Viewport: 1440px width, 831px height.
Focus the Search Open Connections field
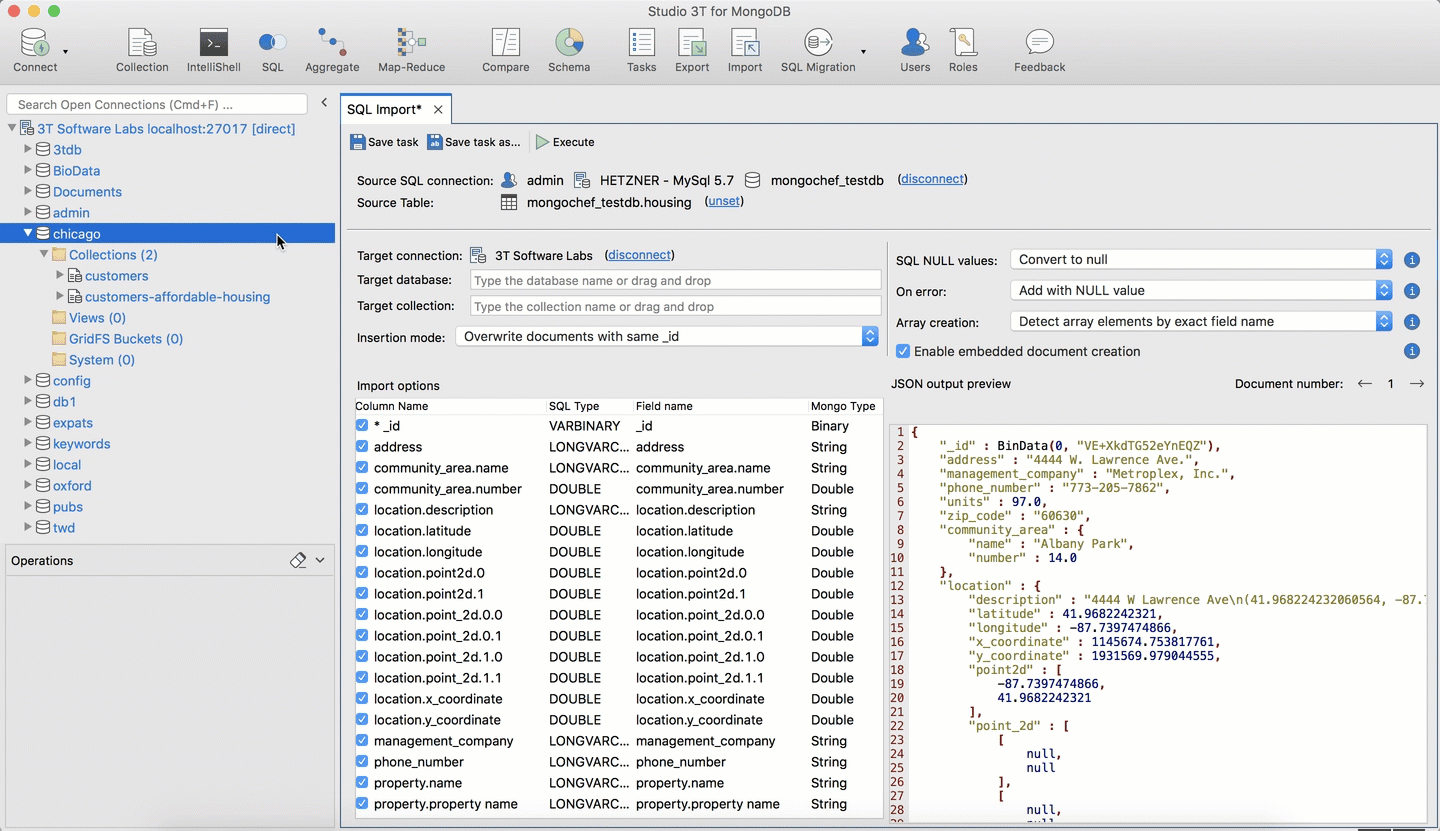click(x=157, y=104)
